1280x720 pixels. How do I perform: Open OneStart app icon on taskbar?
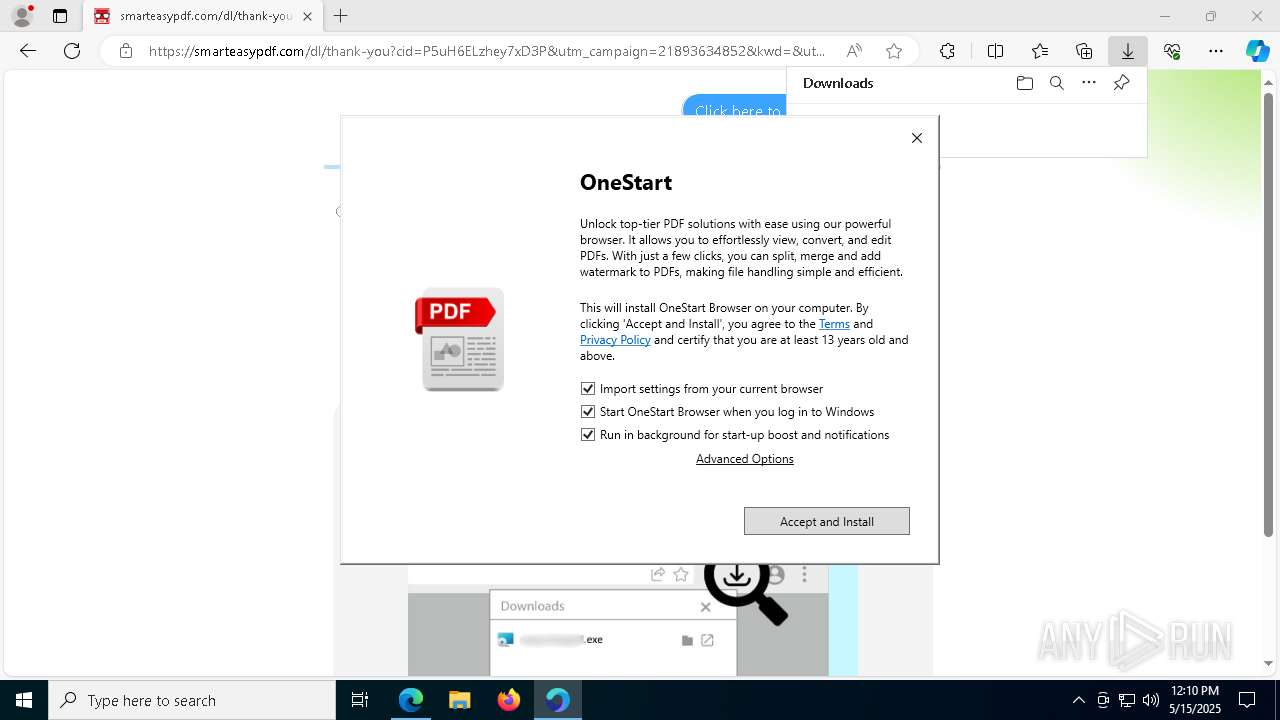(558, 700)
